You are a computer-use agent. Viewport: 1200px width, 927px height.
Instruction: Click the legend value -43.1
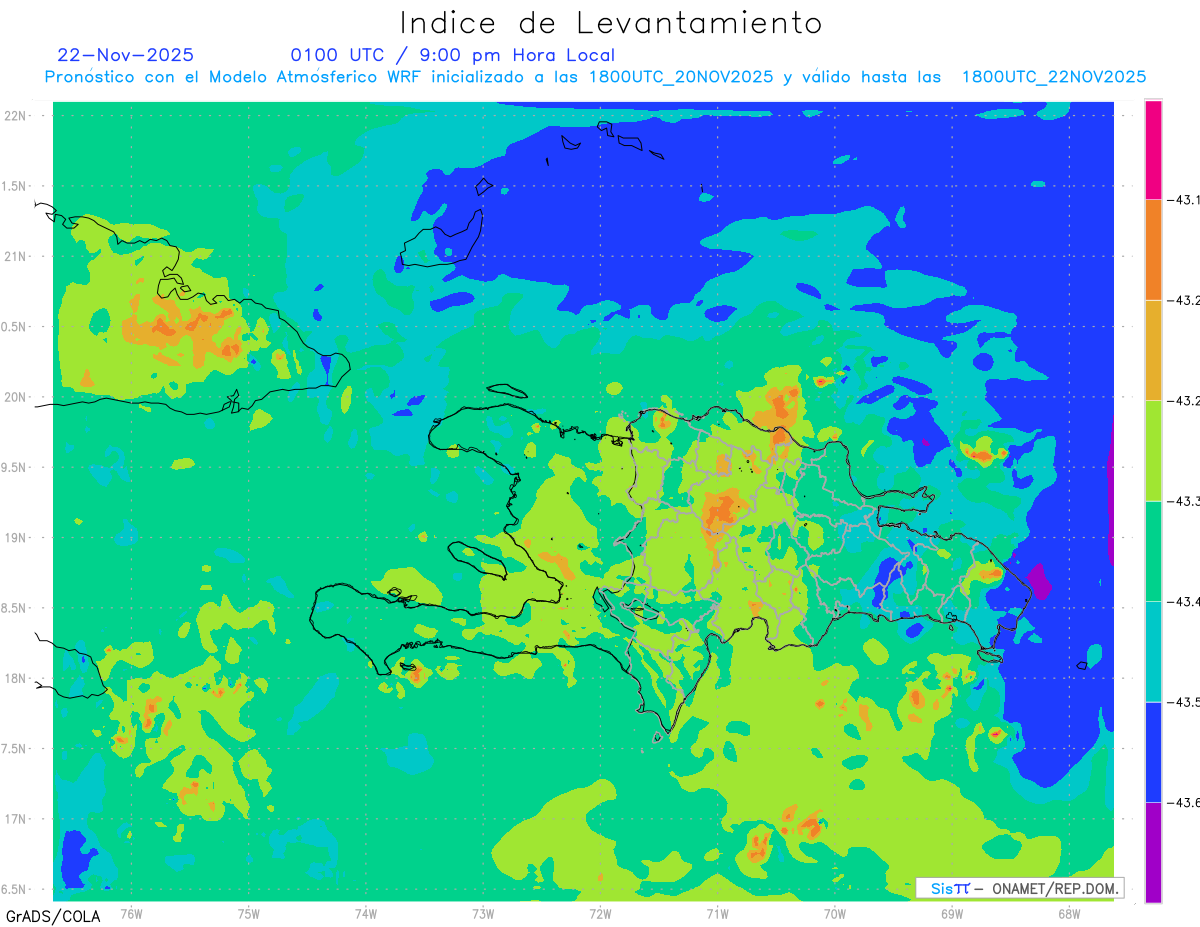point(1184,200)
